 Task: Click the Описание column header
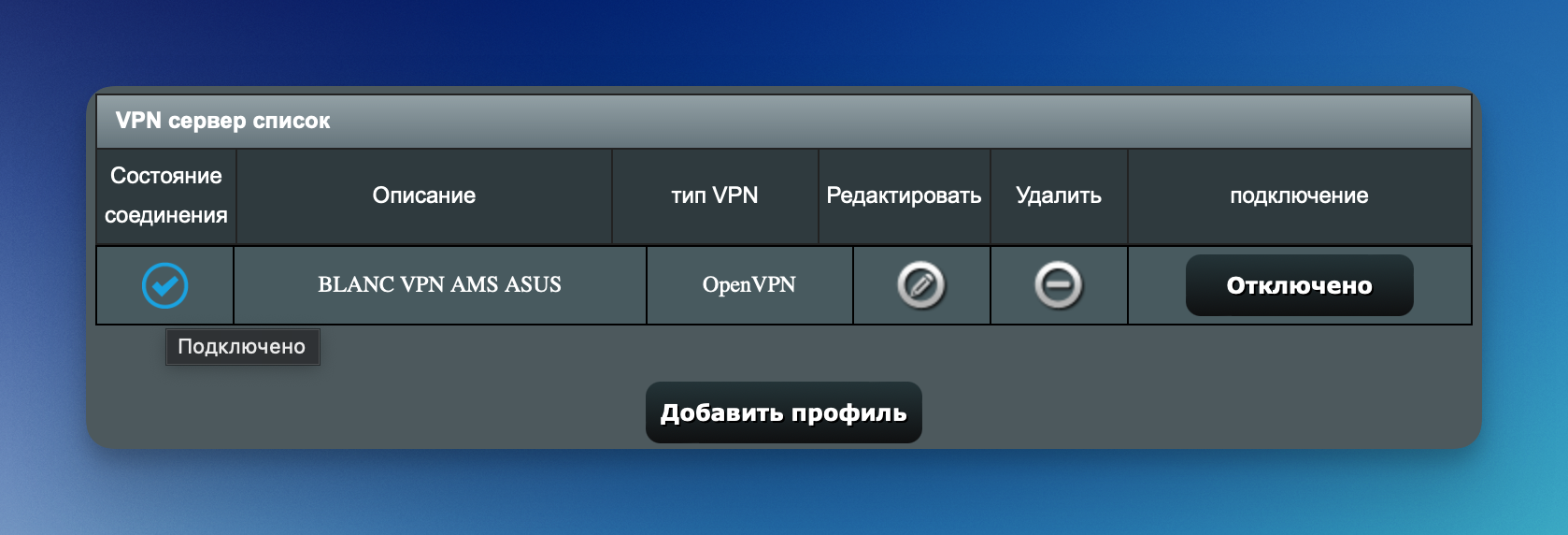click(x=423, y=195)
